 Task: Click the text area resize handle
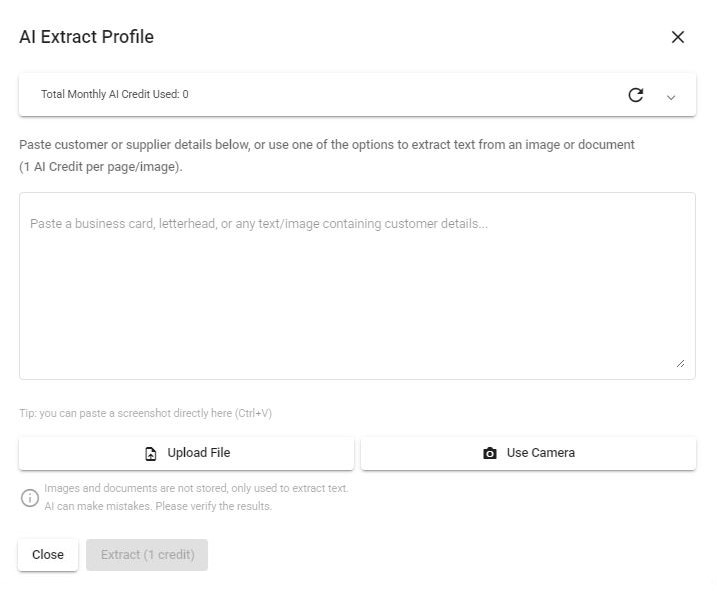click(x=680, y=364)
